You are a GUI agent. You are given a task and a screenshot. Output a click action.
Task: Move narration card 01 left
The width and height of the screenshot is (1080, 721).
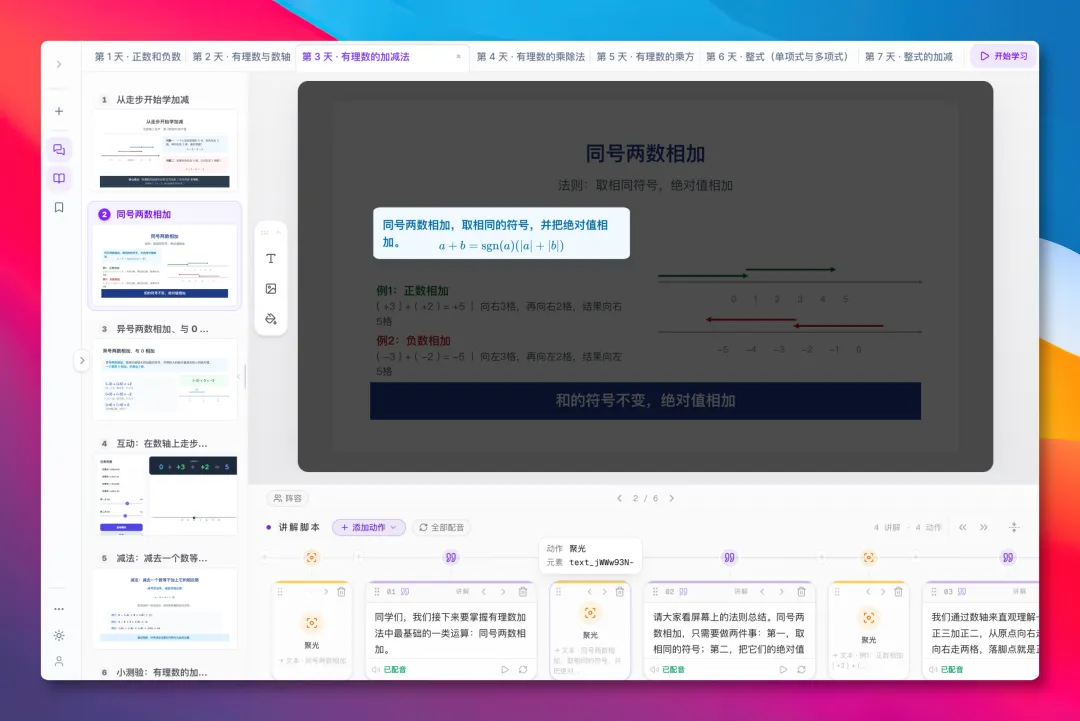[484, 592]
